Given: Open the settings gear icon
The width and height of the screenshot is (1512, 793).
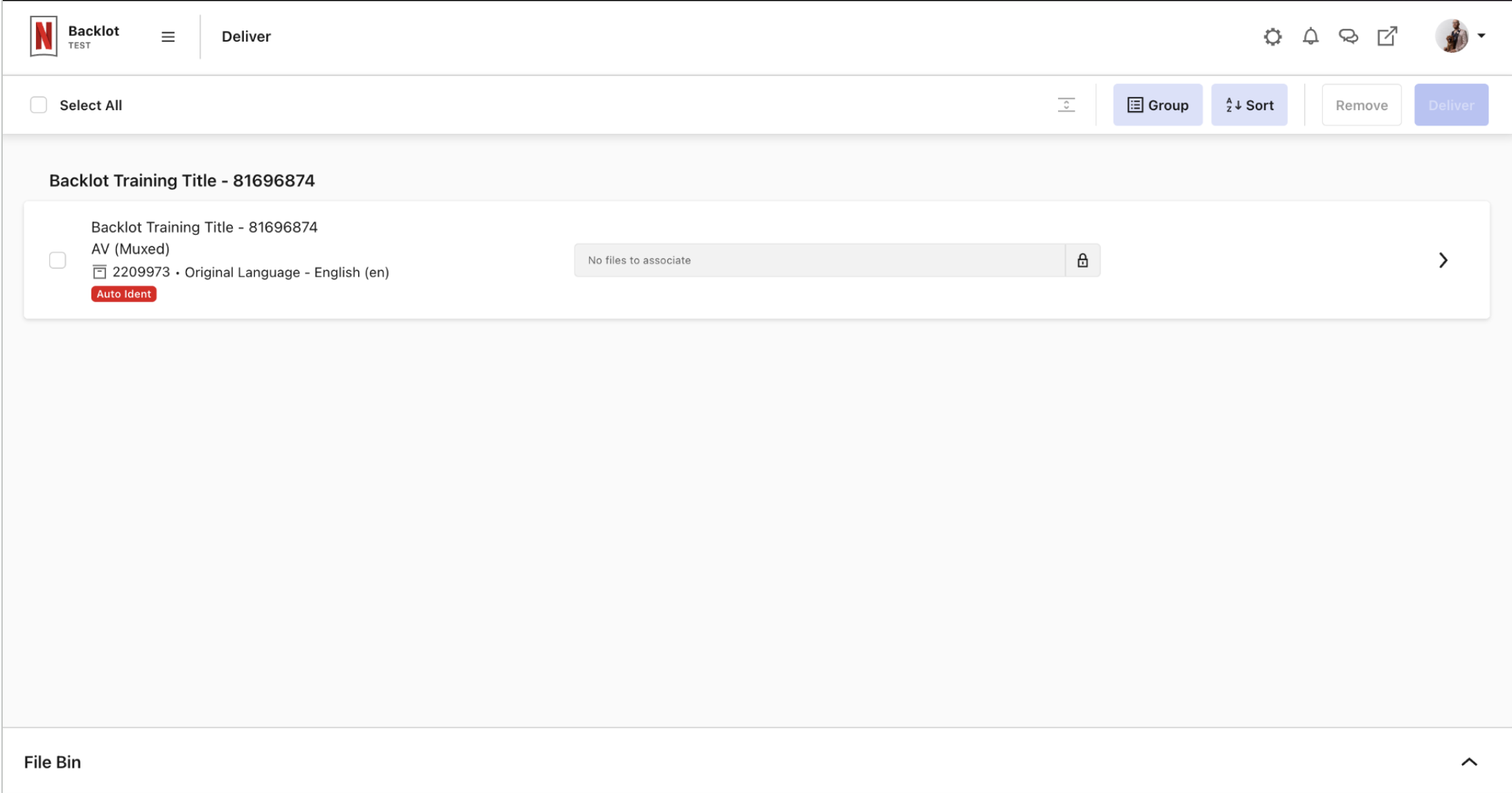Looking at the screenshot, I should [x=1272, y=36].
